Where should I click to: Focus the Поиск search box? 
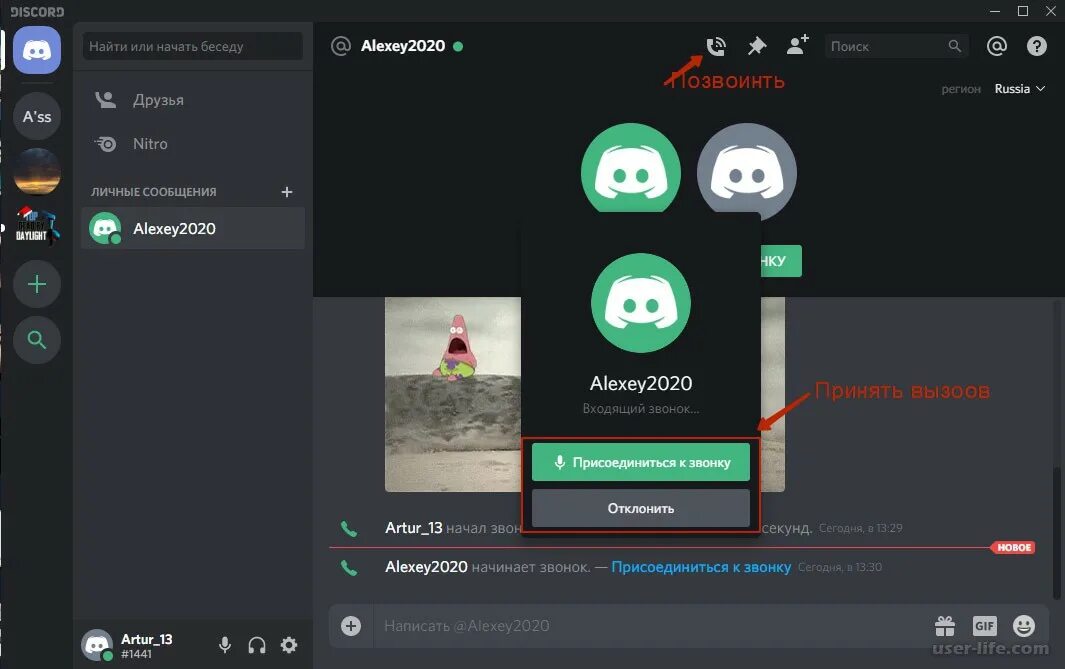pos(897,46)
